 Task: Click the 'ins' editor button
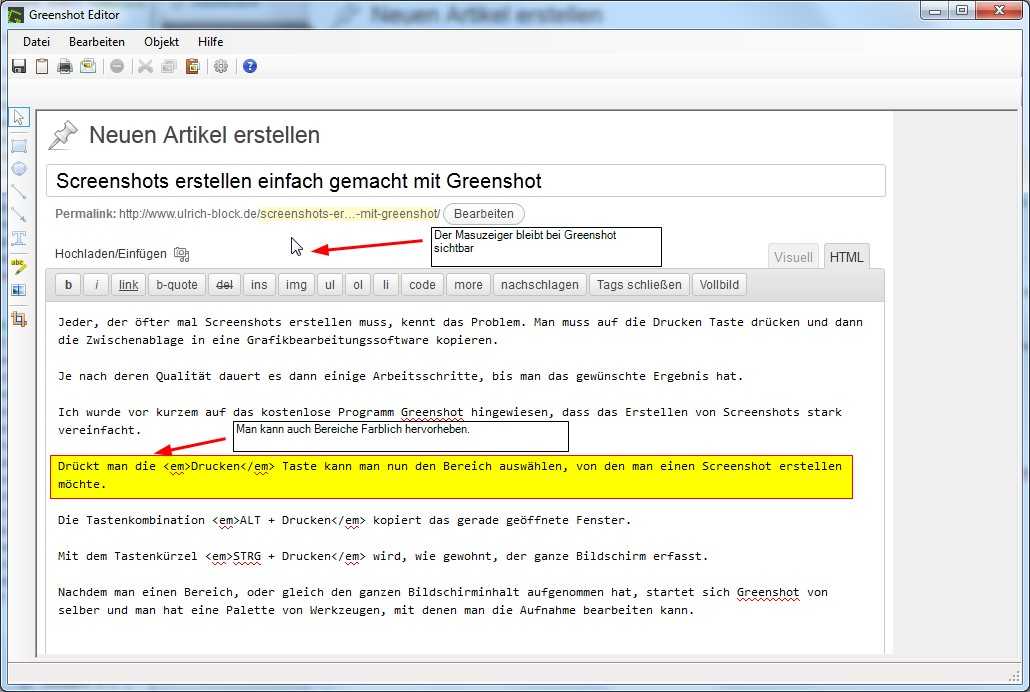tap(259, 285)
